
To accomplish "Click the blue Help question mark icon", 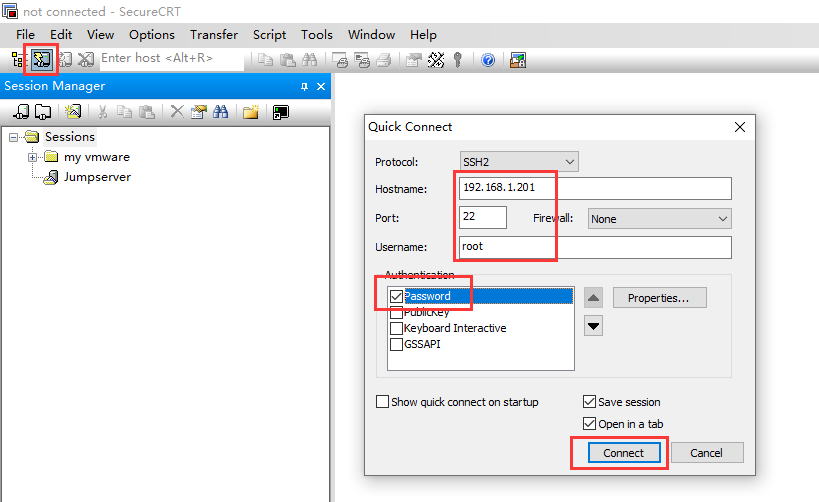I will [x=488, y=61].
